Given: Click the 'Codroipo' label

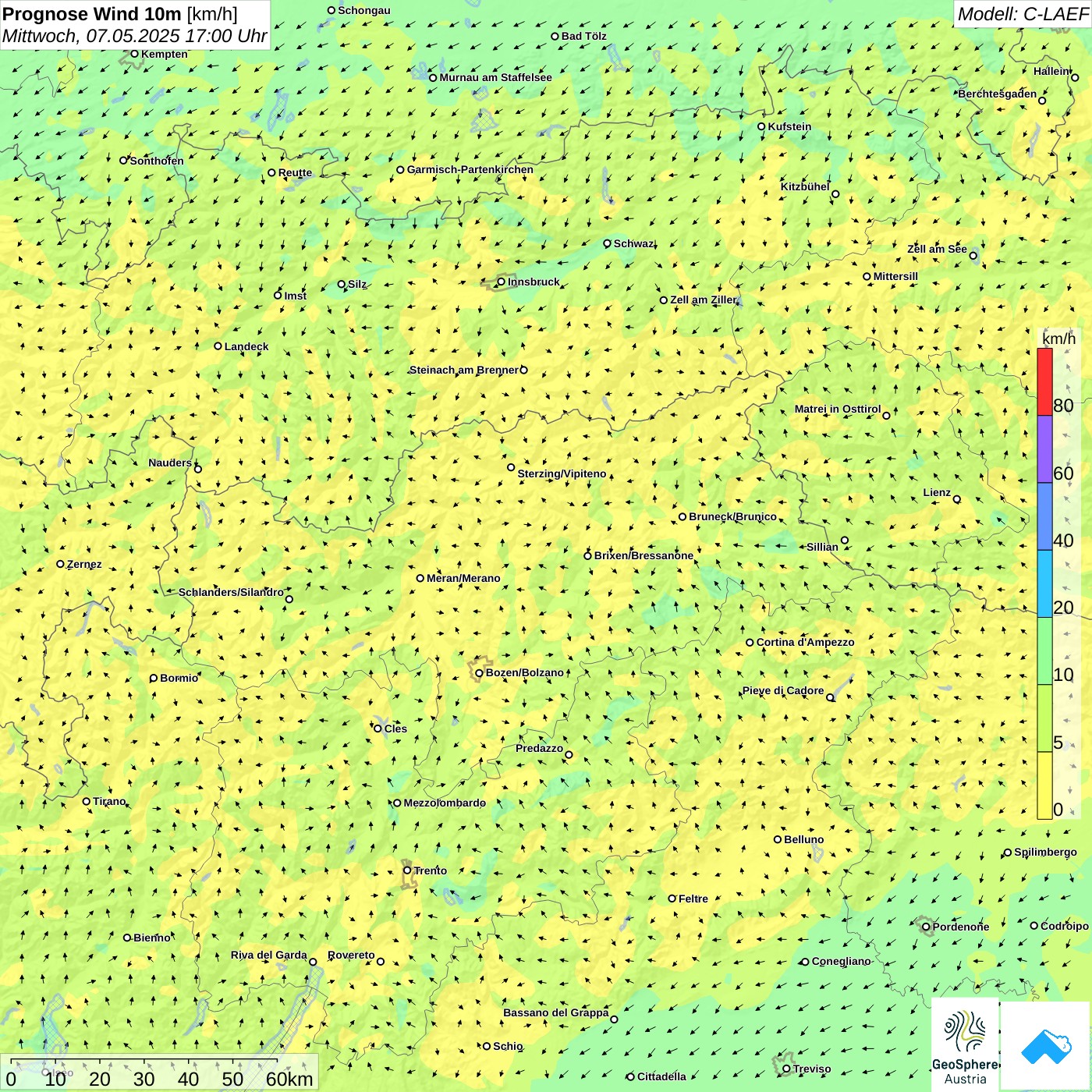Looking at the screenshot, I should tap(1065, 927).
